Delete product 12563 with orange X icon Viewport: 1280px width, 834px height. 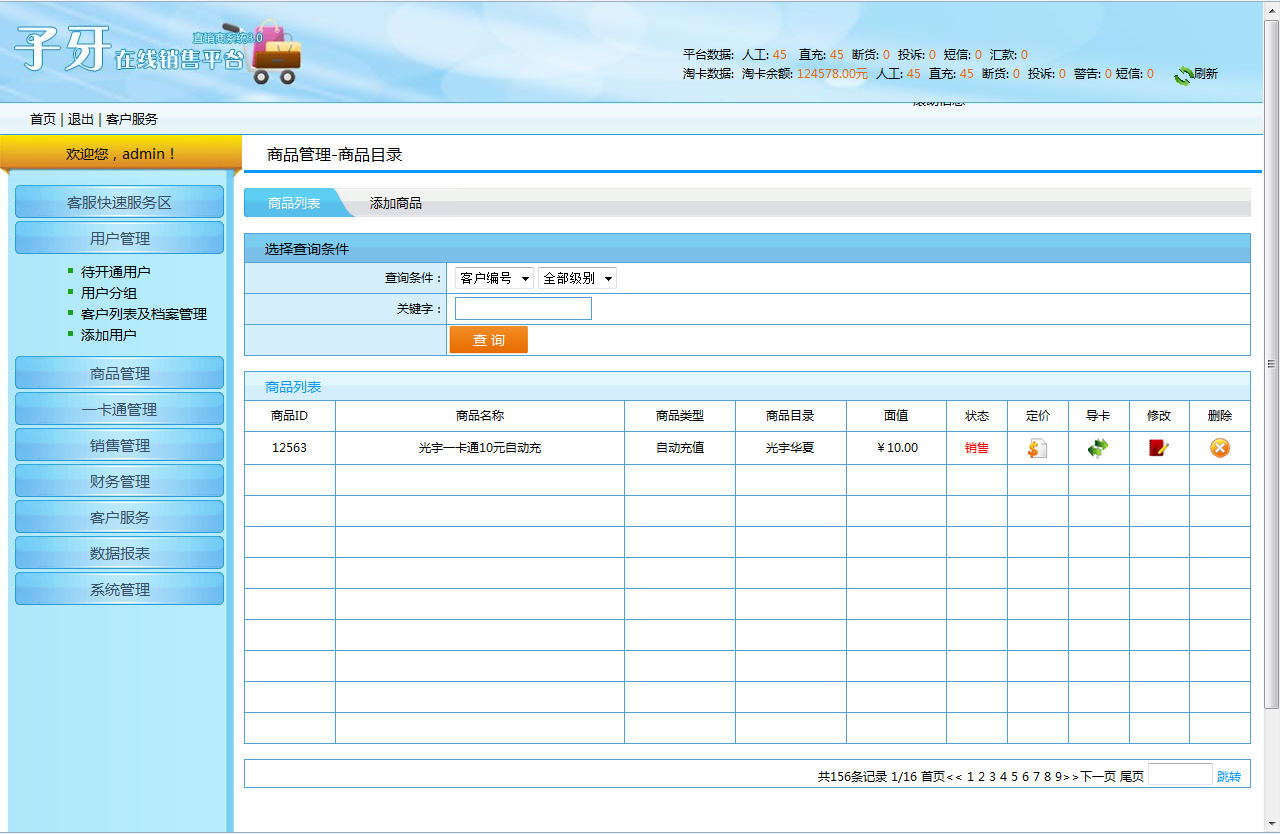tap(1220, 448)
